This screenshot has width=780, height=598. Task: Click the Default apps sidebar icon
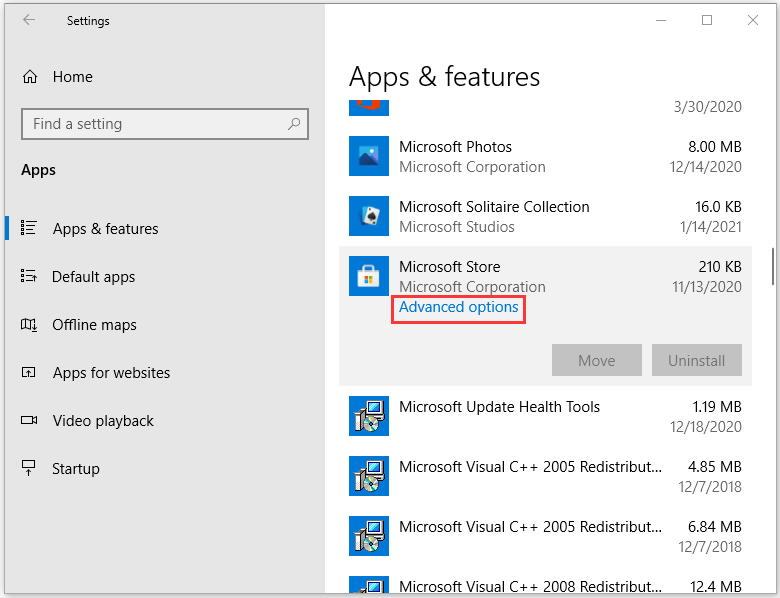coord(30,277)
